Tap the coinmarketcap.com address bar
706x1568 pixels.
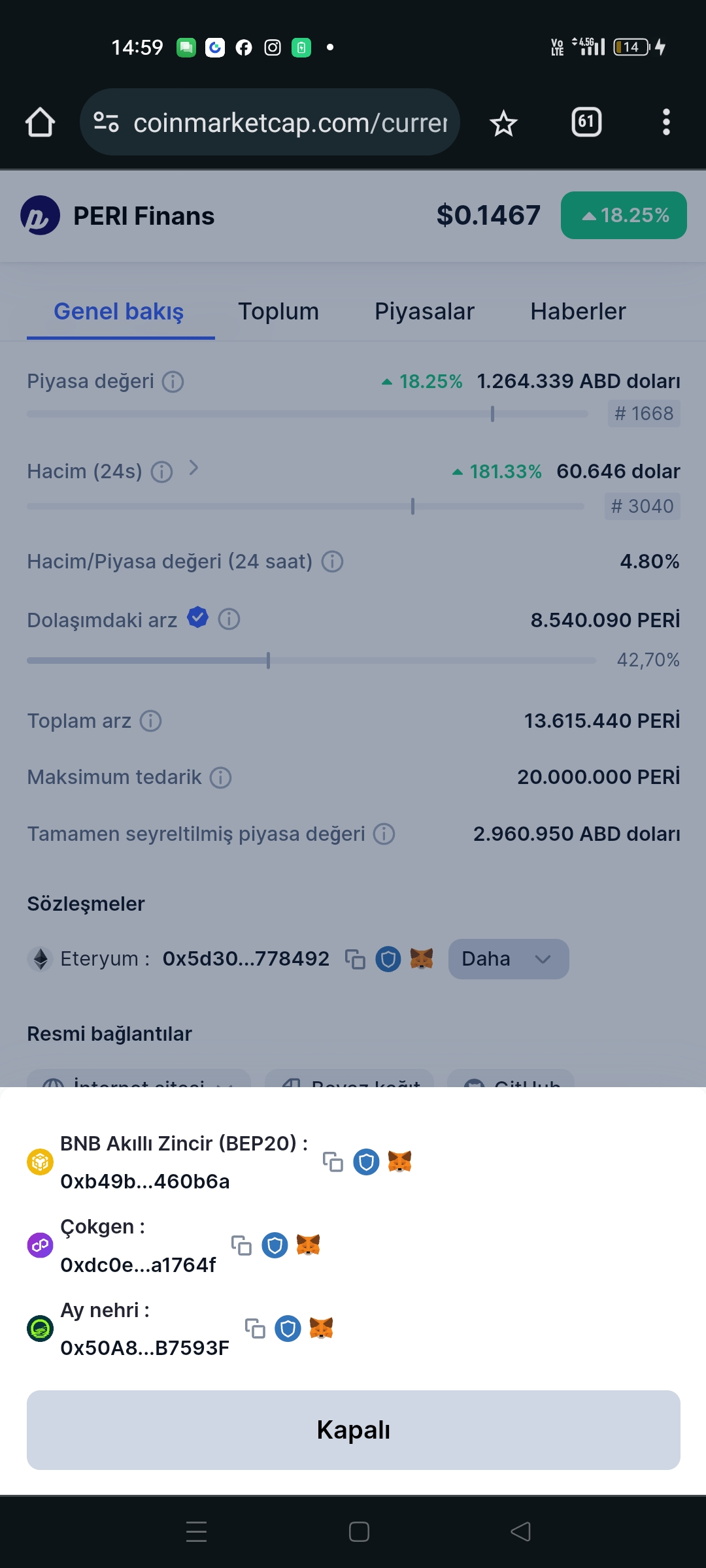point(270,122)
